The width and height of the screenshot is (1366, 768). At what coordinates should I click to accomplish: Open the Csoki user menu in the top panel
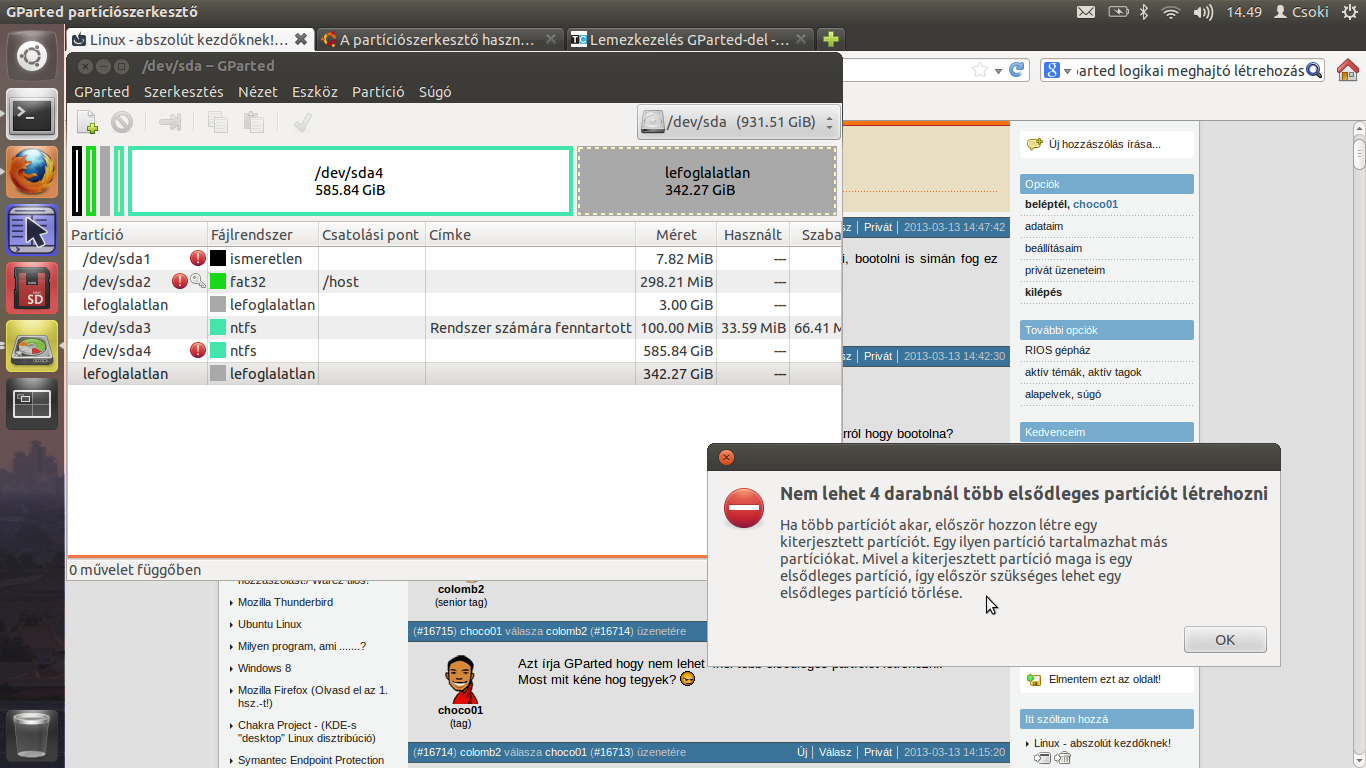click(1302, 12)
